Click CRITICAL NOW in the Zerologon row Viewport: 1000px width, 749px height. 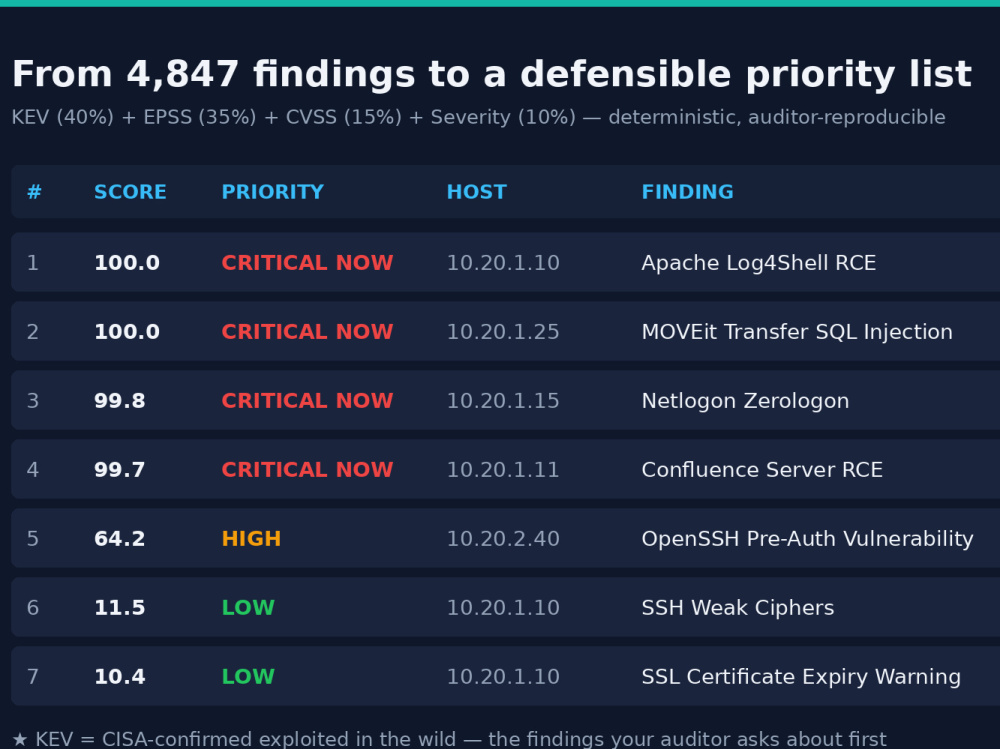307,401
